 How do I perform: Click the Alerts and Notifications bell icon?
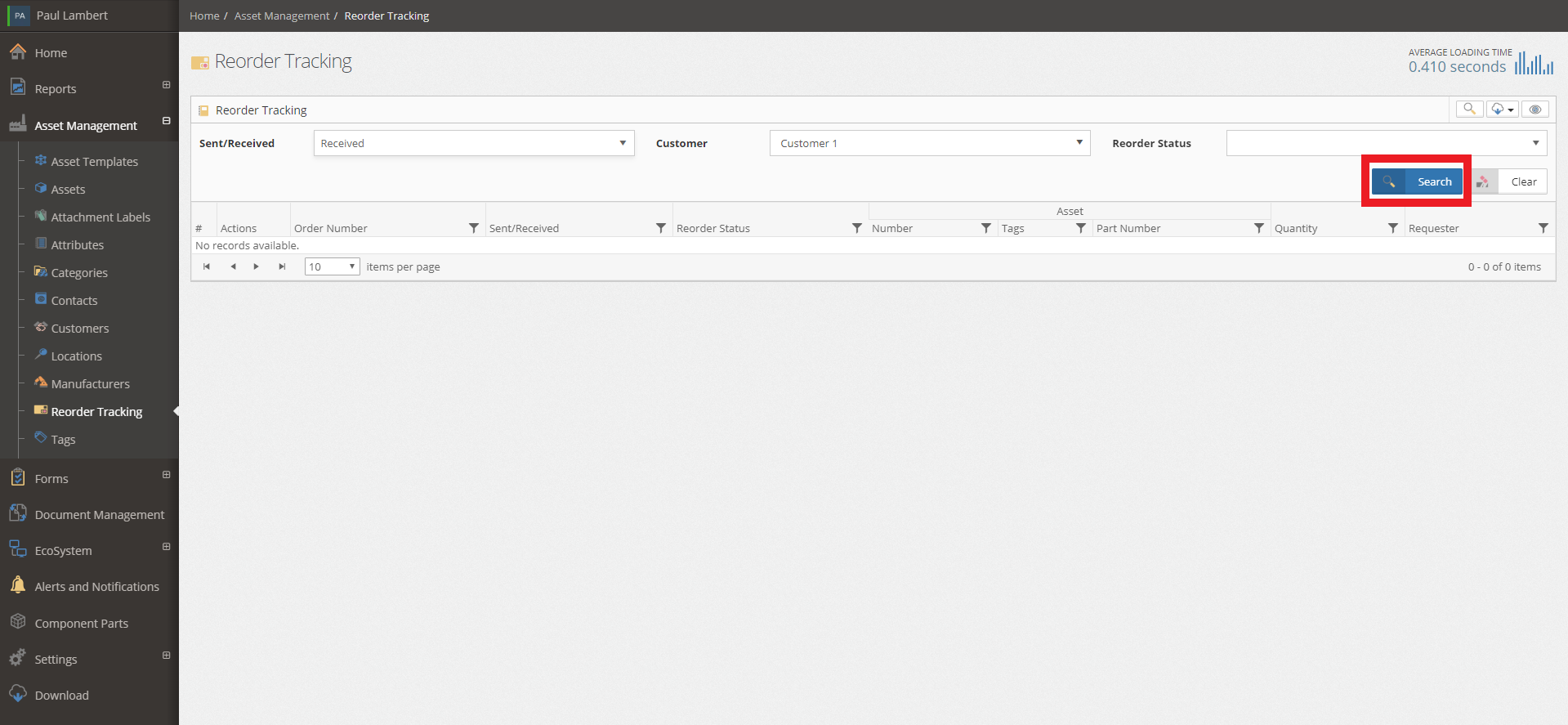[18, 585]
